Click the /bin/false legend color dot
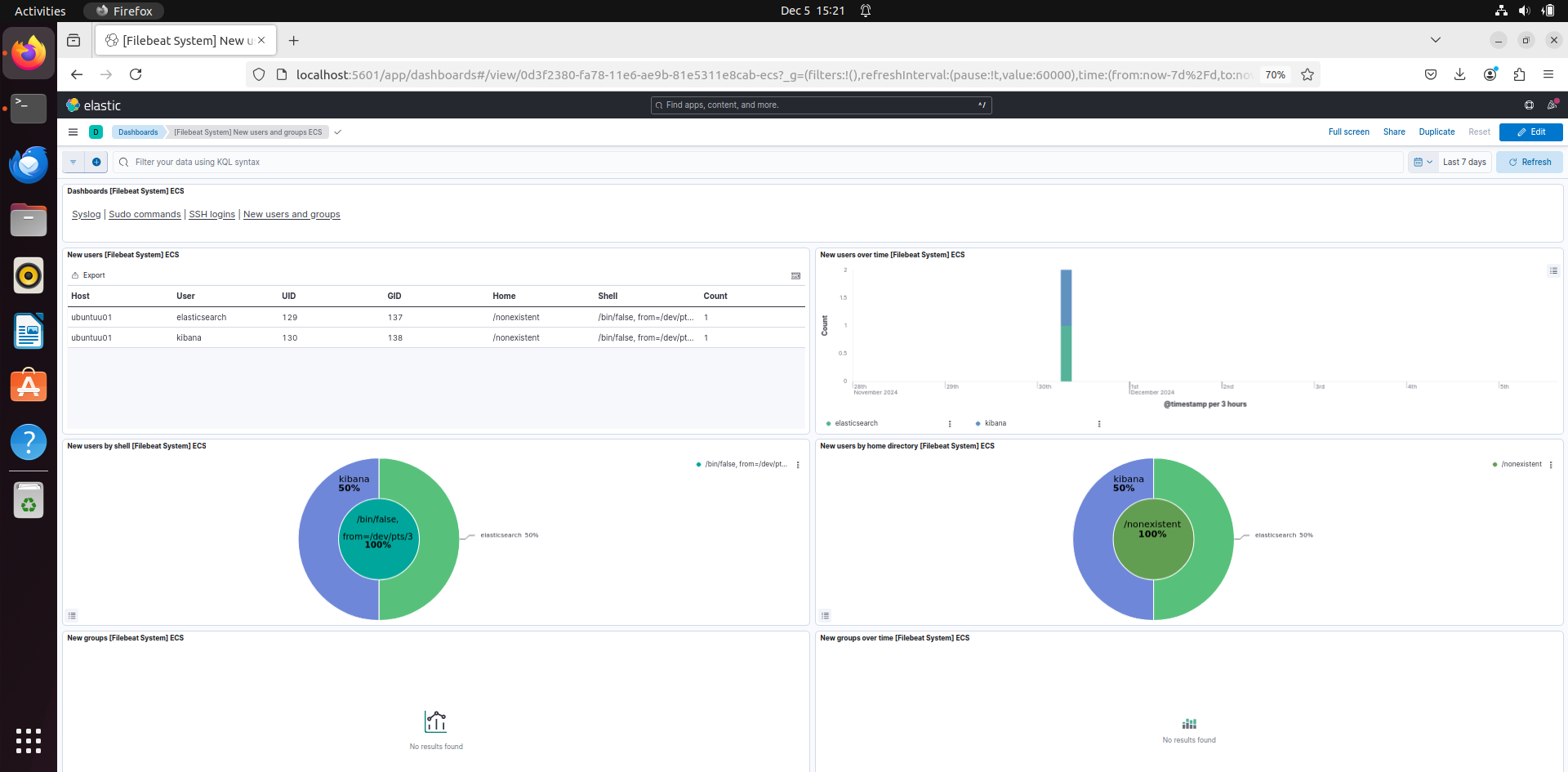 point(698,464)
